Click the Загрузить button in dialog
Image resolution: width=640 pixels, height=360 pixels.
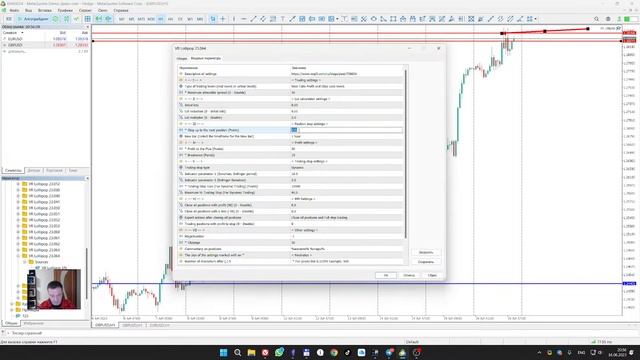pos(426,252)
